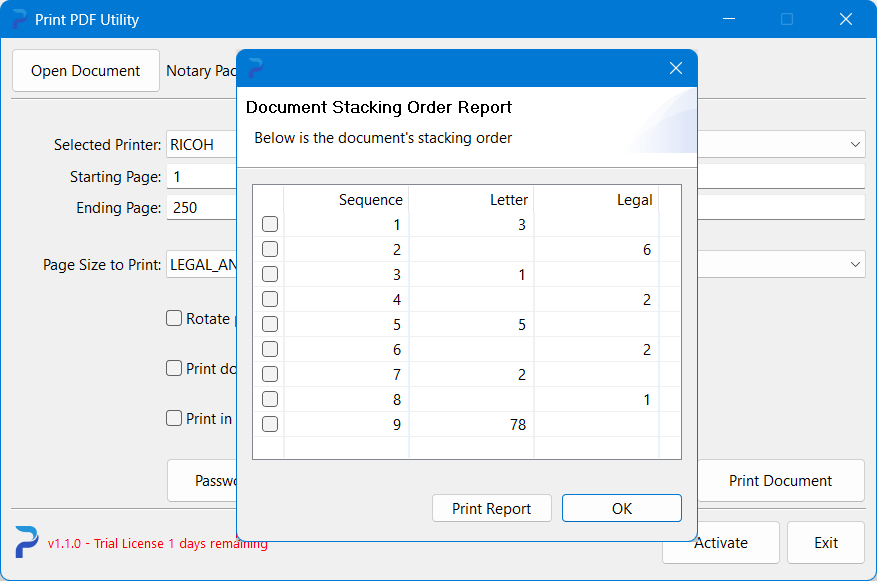Click the Open Document button
Image resolution: width=877 pixels, height=581 pixels.
pos(86,71)
